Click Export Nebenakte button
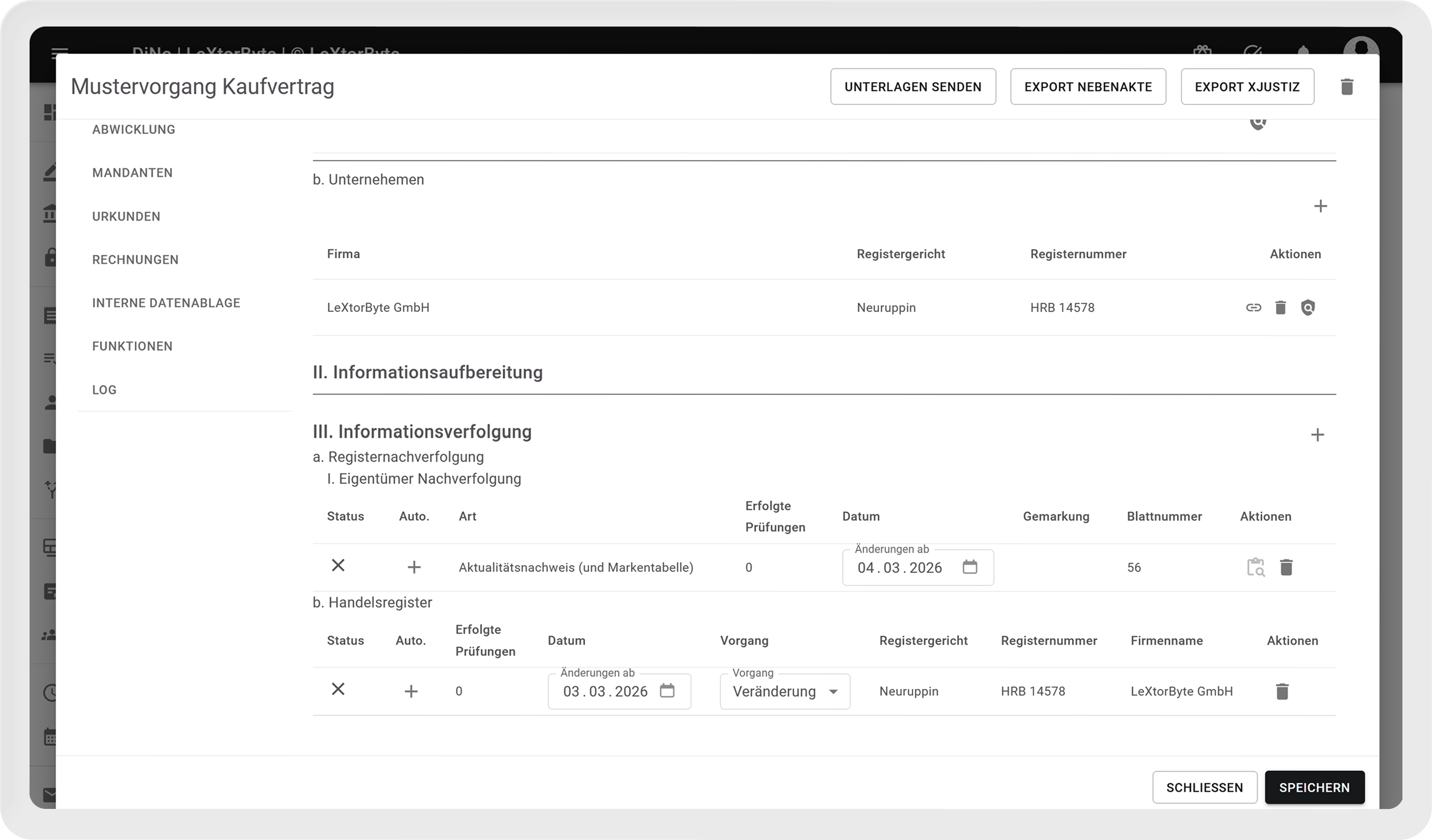1432x840 pixels. tap(1088, 87)
